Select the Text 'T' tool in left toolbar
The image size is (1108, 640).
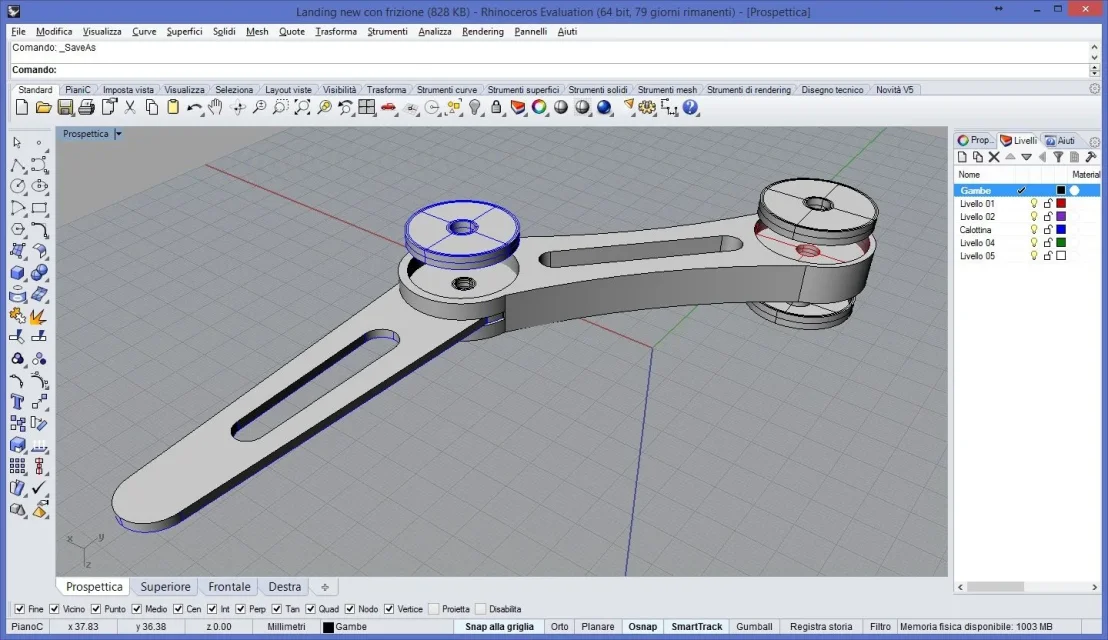click(x=18, y=402)
